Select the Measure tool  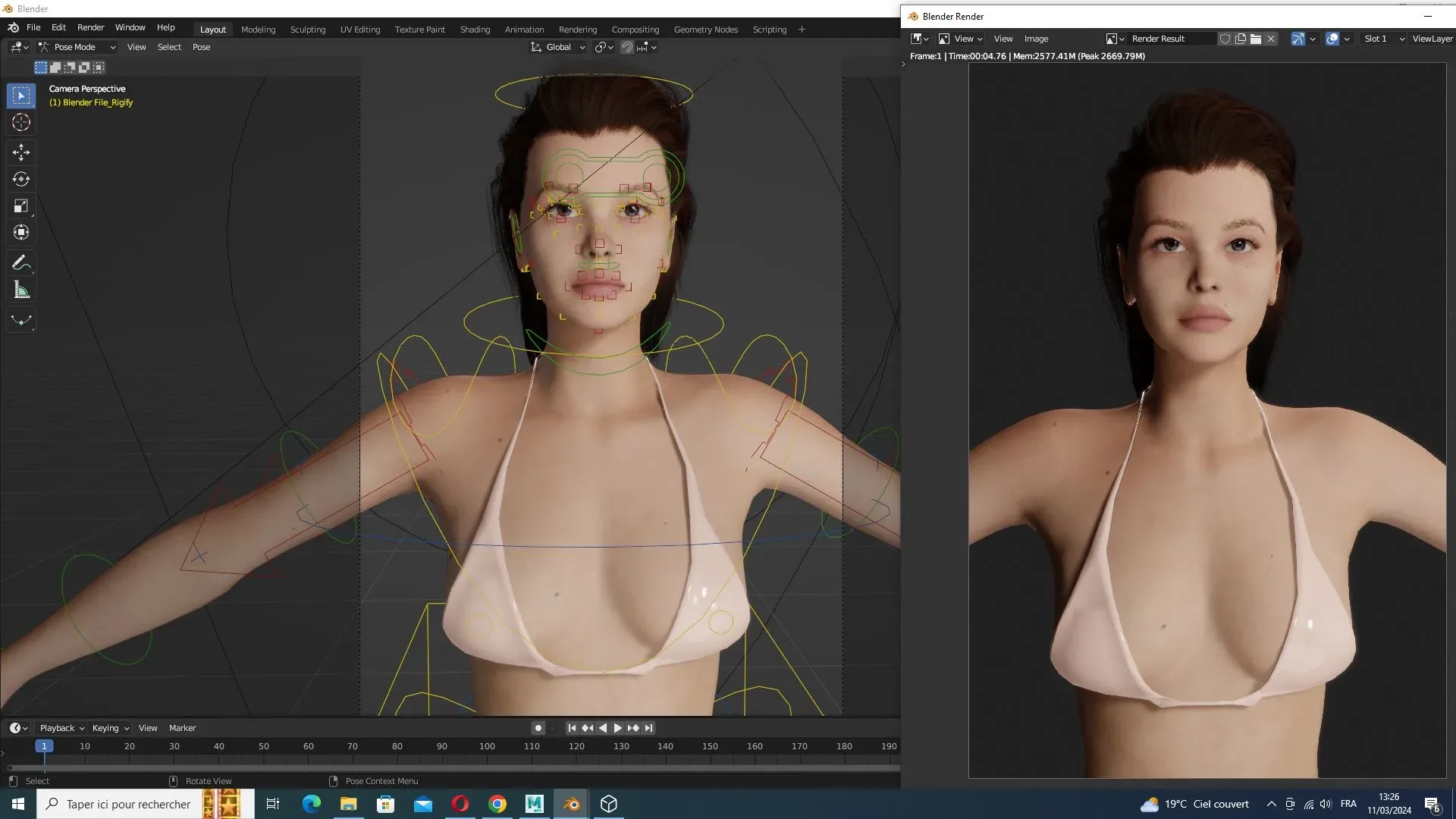20,289
